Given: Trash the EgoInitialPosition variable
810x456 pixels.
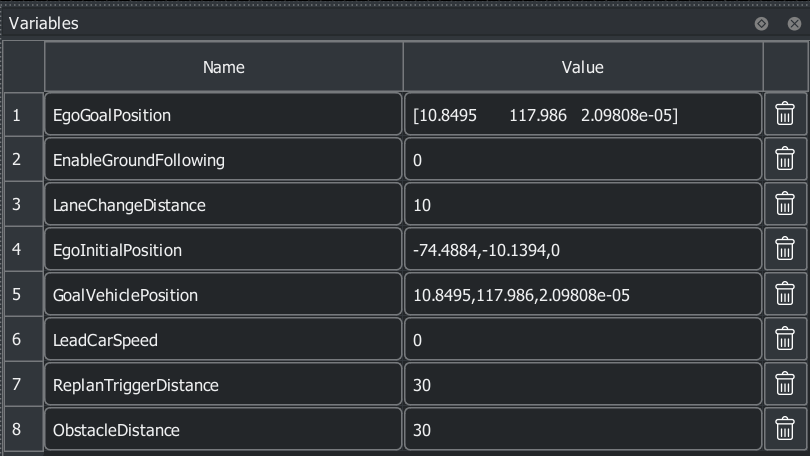Looking at the screenshot, I should [x=785, y=250].
